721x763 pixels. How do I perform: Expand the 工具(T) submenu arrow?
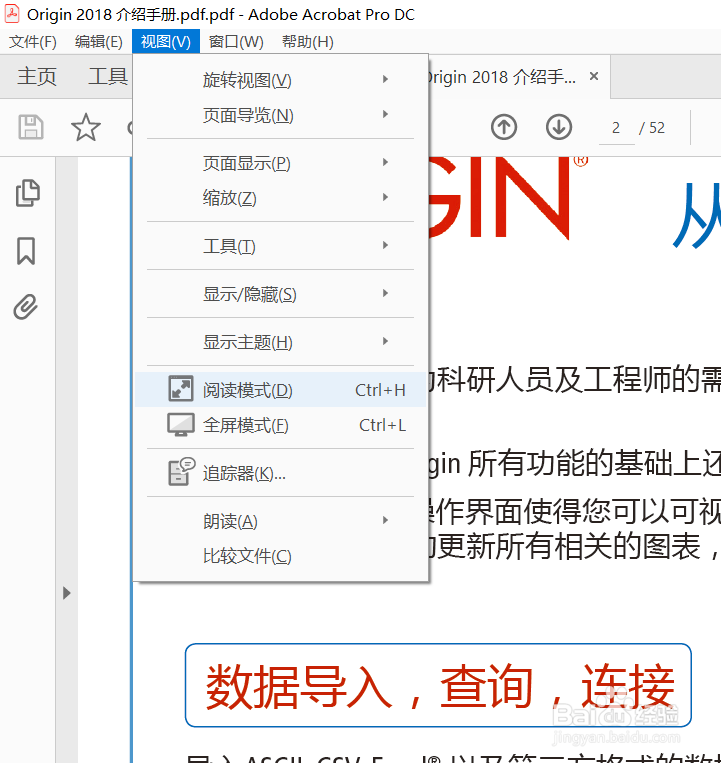(385, 245)
